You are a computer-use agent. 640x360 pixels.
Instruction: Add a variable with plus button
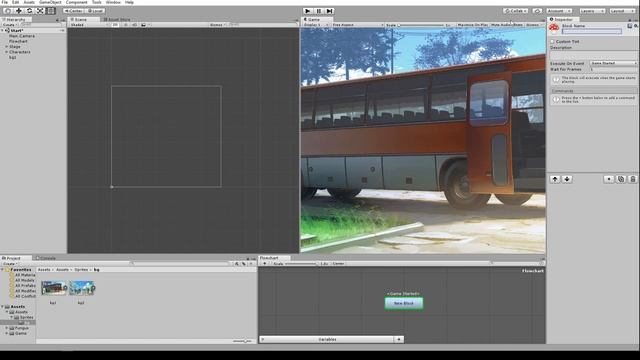[x=399, y=339]
